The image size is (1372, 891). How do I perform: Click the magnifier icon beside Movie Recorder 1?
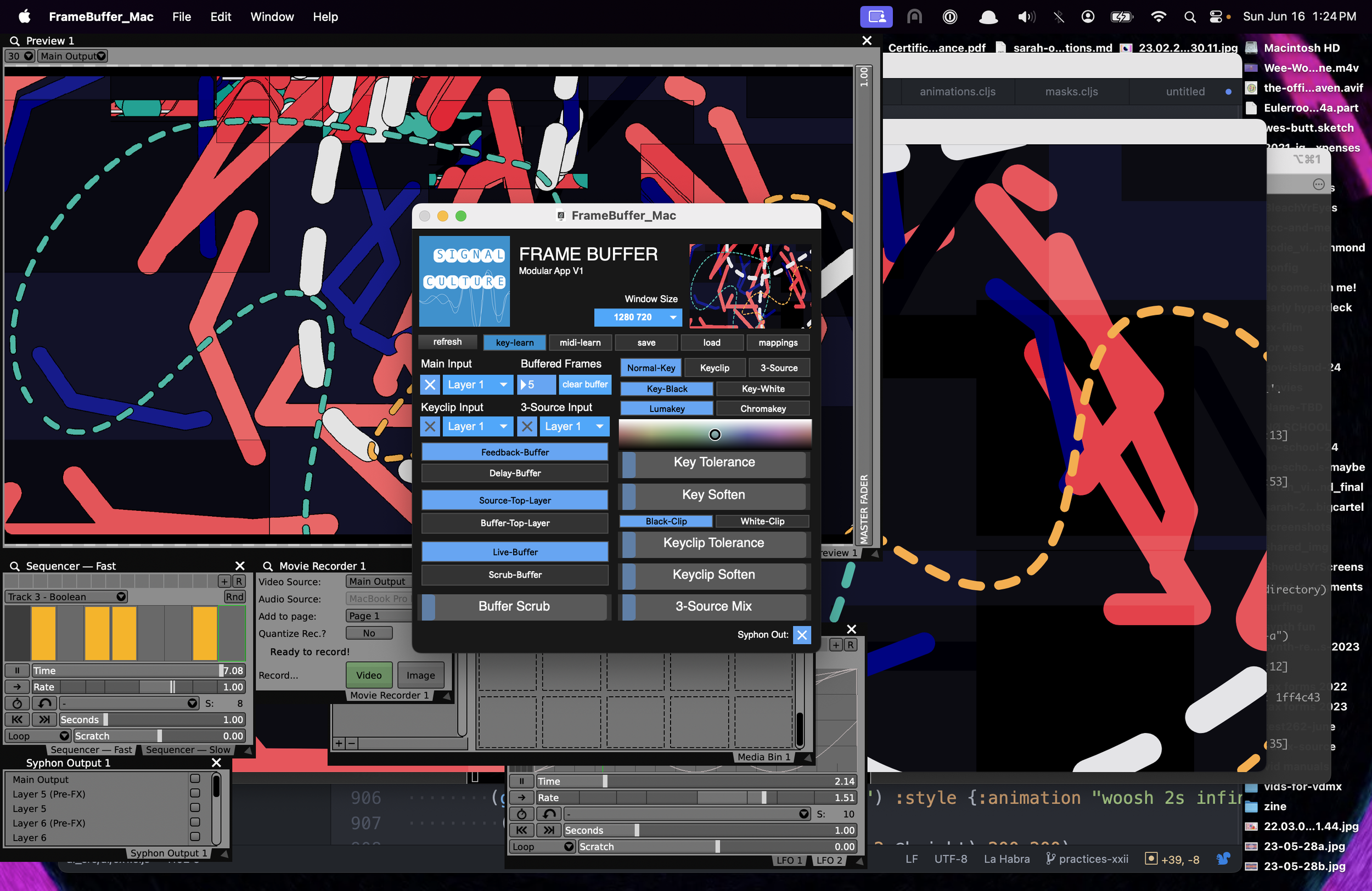point(268,566)
